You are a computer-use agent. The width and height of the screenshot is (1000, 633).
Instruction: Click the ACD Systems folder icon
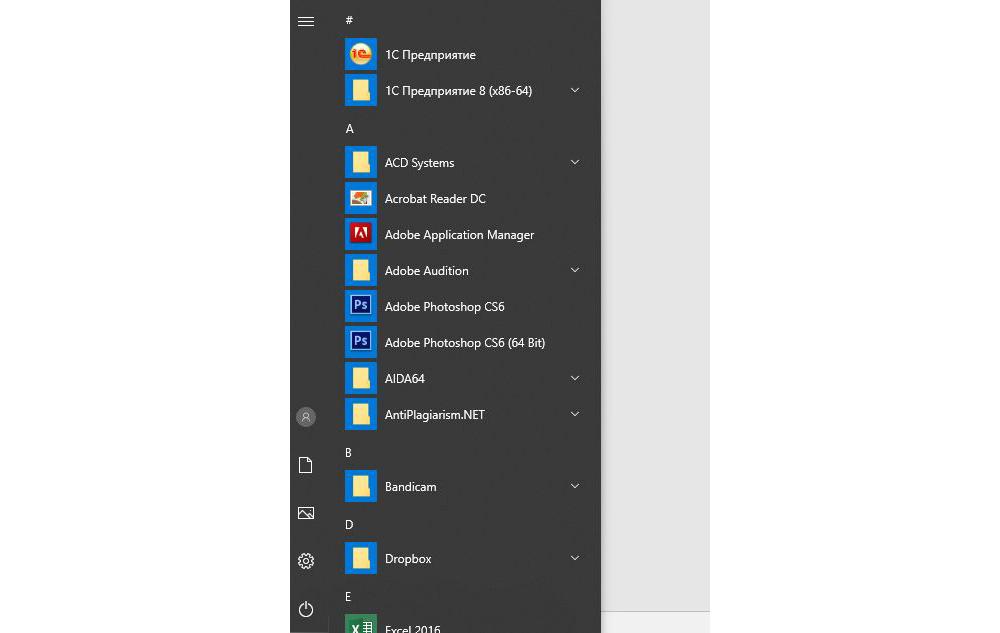pos(361,163)
